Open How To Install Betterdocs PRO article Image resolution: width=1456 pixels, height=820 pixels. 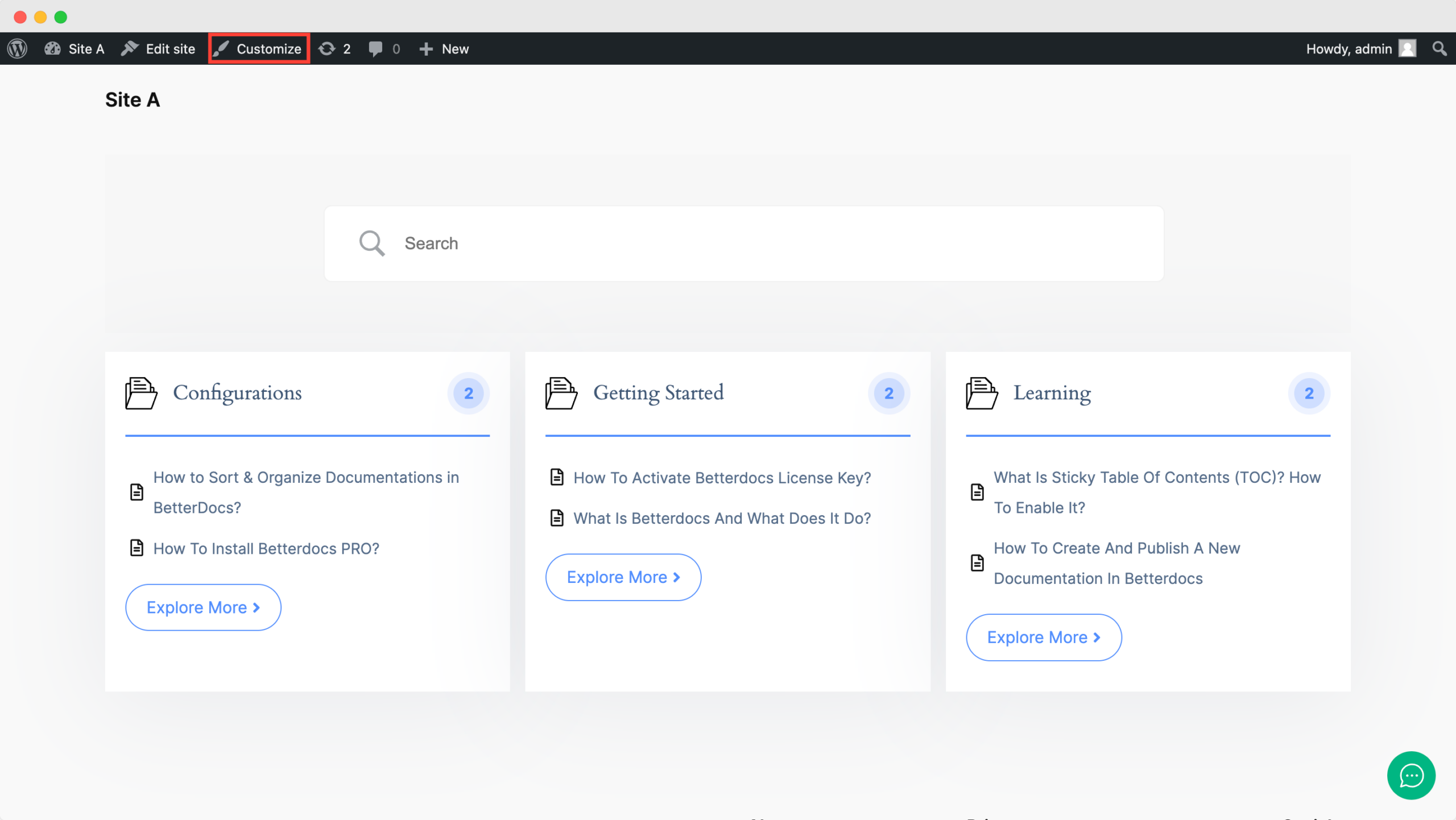(266, 548)
